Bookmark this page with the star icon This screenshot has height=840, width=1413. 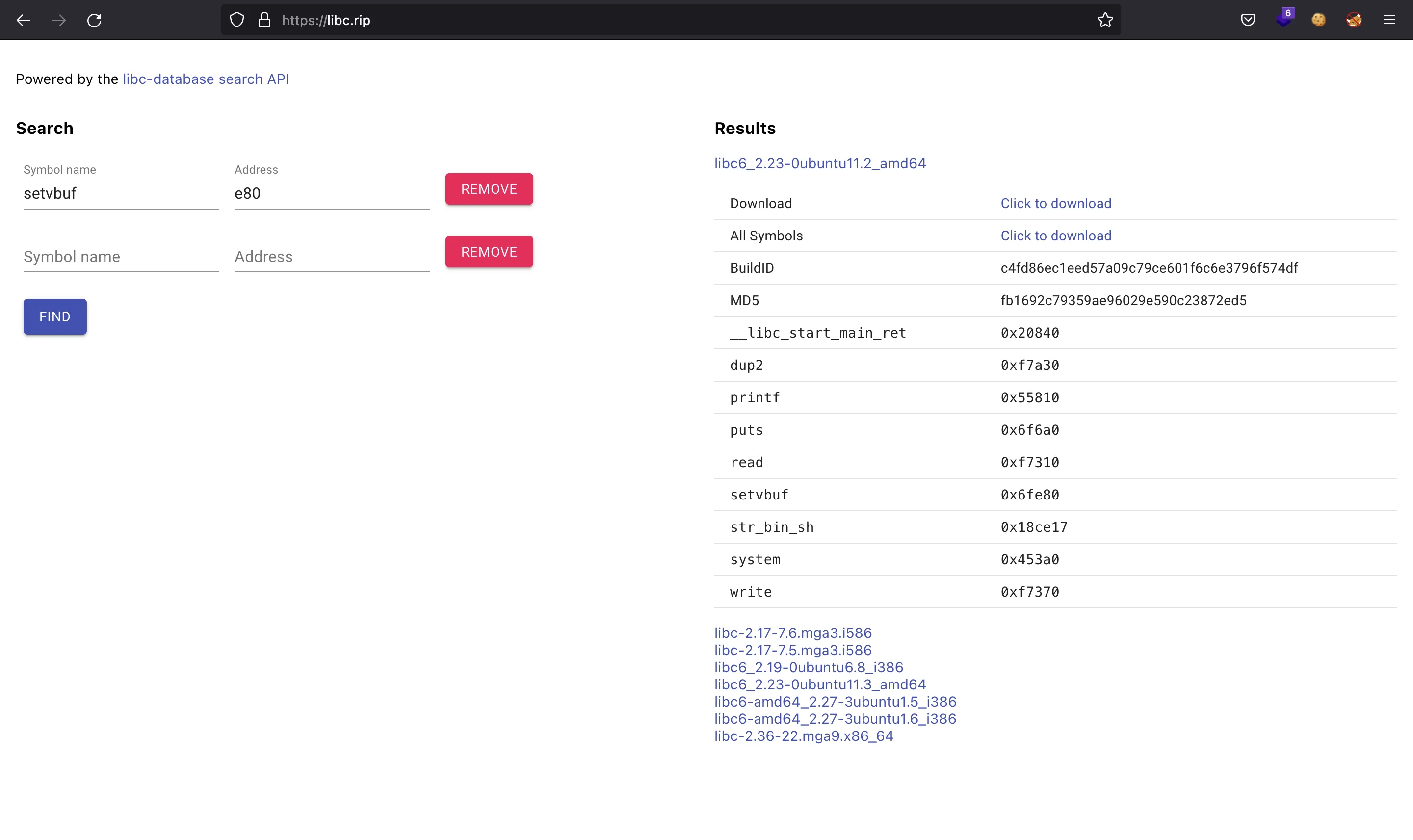tap(1104, 21)
